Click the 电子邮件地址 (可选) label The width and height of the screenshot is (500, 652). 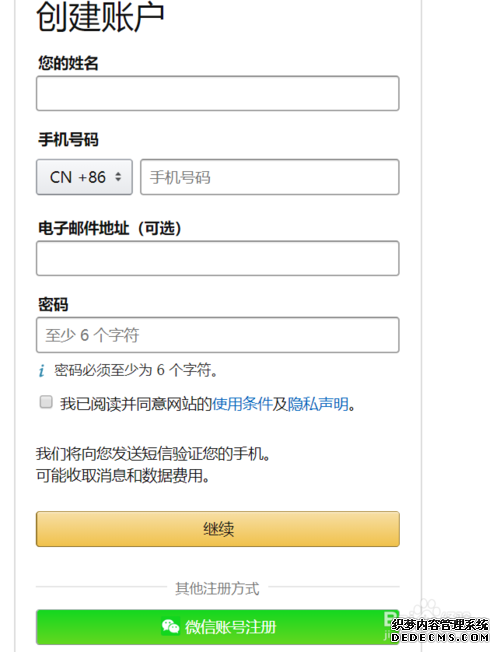click(x=110, y=228)
